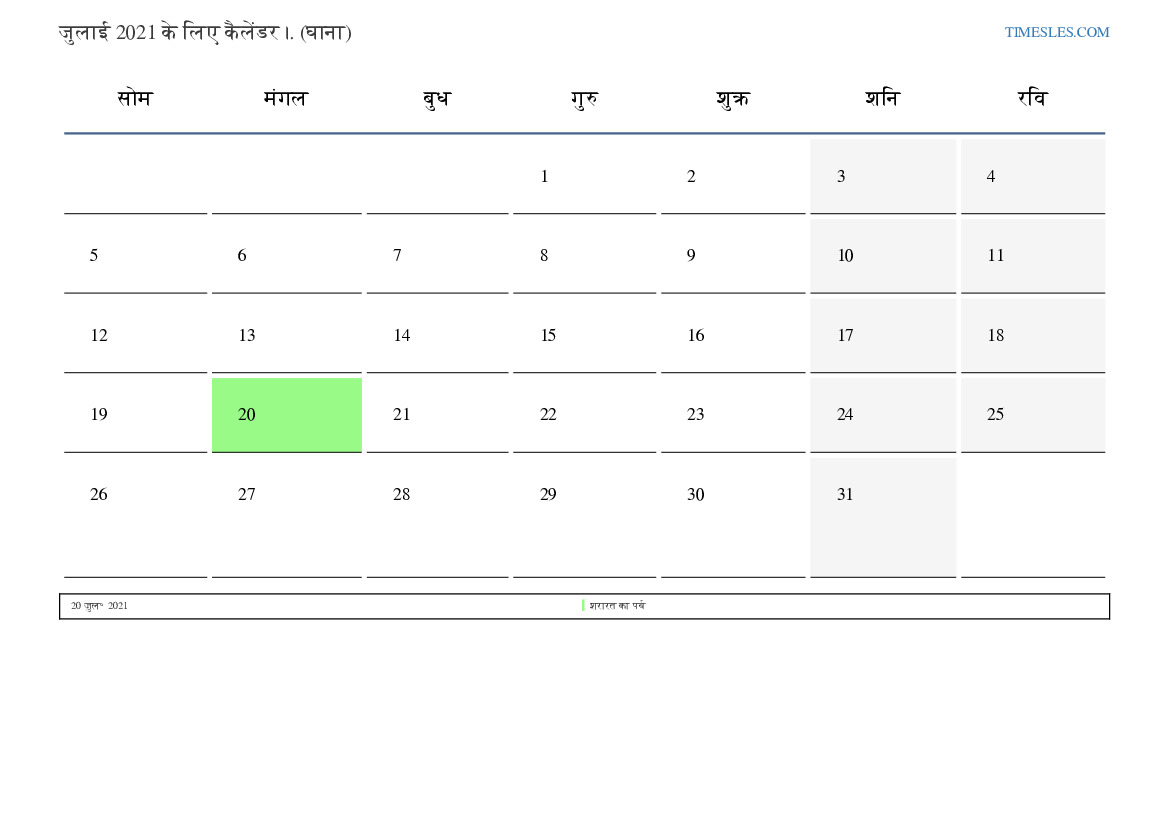
Task: Click date 6 in the calendar
Action: (287, 256)
